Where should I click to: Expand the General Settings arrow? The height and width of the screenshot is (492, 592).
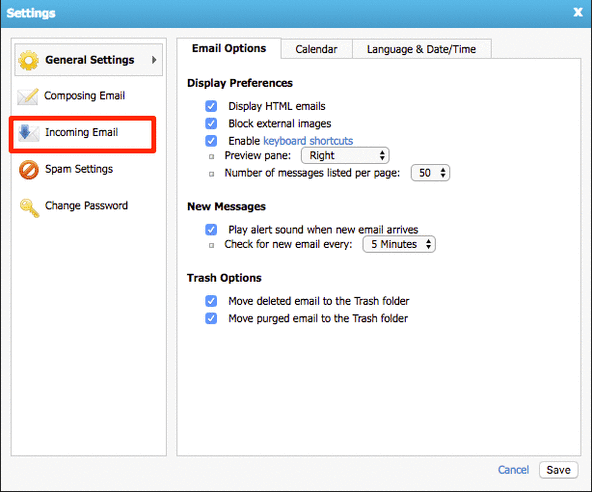(154, 60)
